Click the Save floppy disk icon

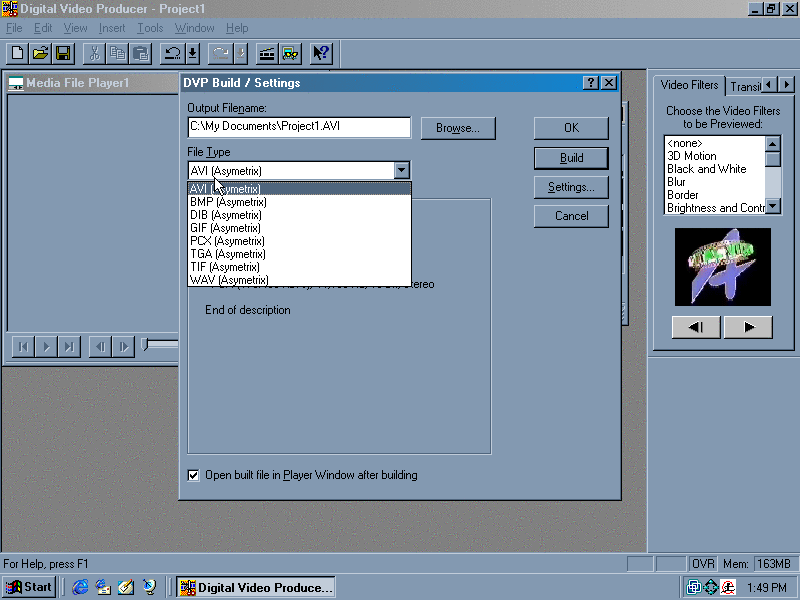click(x=63, y=53)
